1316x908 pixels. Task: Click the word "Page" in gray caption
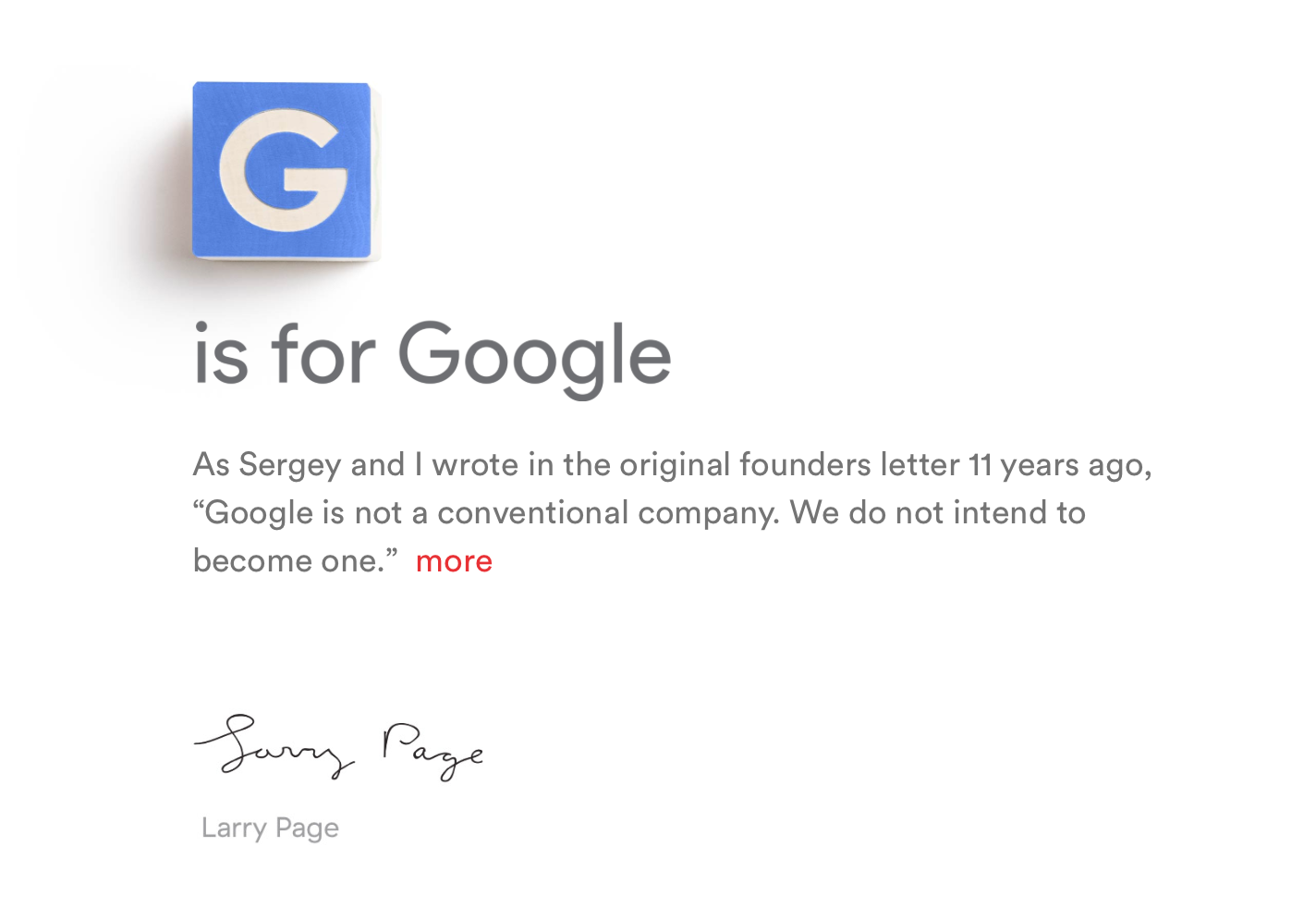[307, 828]
